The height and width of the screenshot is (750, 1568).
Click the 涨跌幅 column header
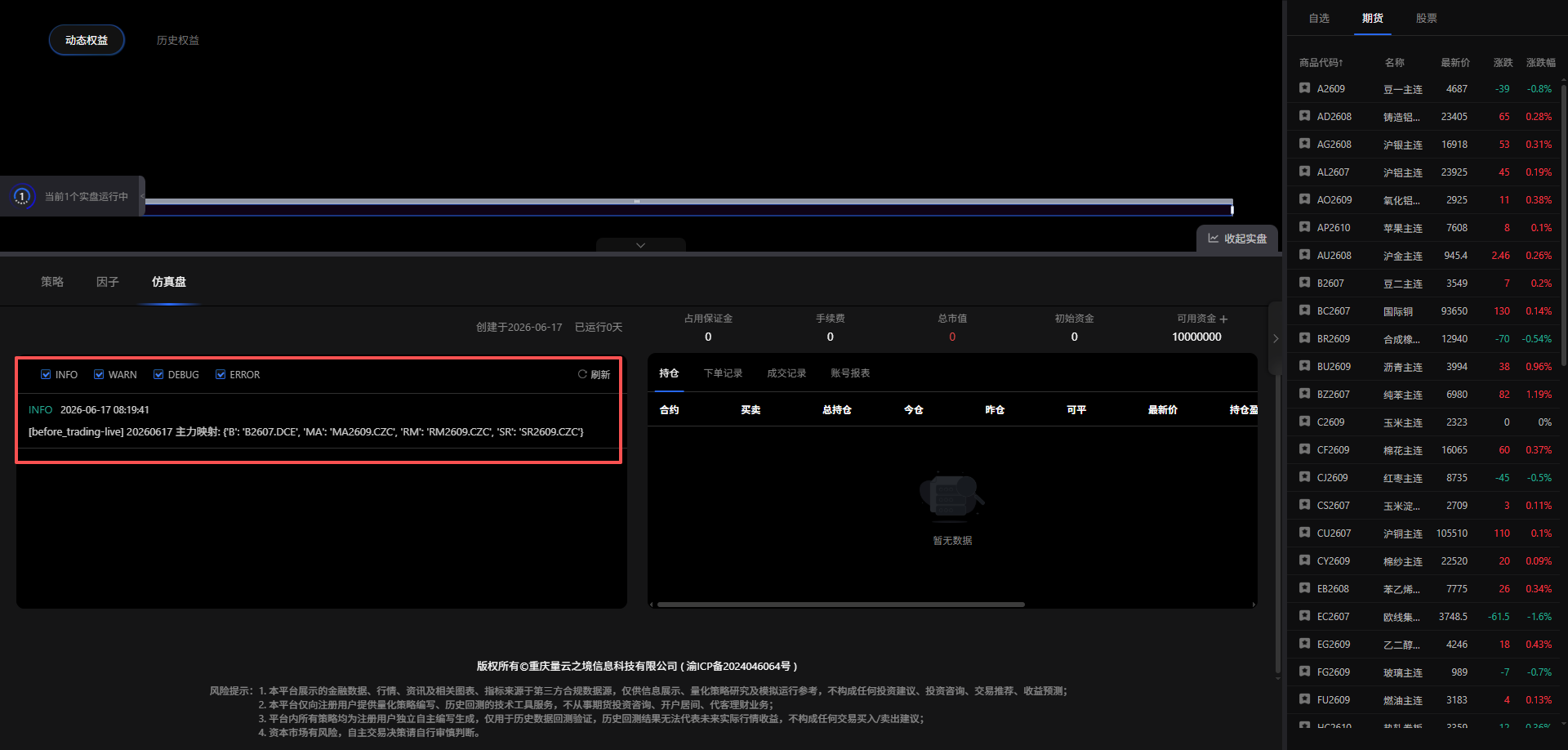click(x=1541, y=62)
